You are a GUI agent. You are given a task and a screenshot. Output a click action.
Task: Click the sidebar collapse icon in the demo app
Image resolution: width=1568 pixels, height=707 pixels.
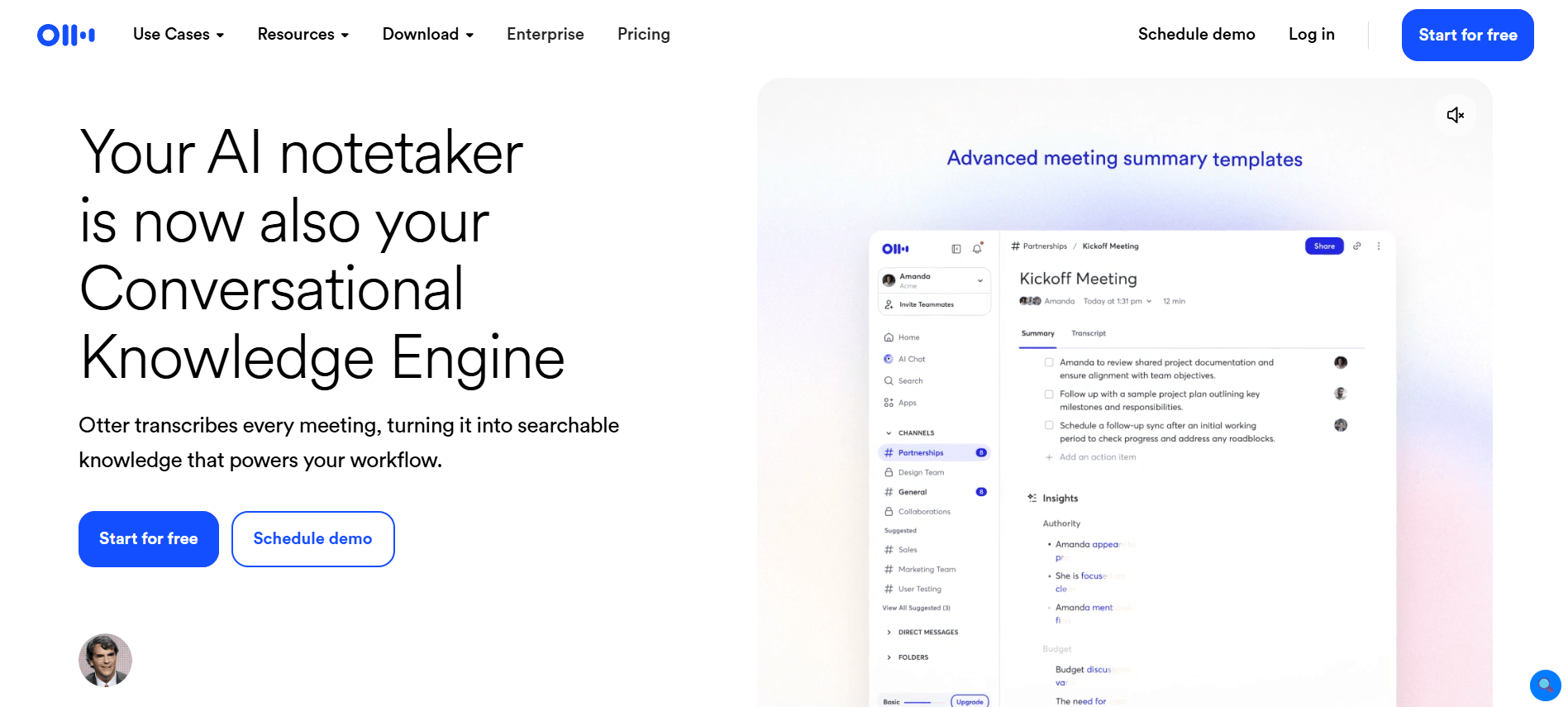[956, 249]
